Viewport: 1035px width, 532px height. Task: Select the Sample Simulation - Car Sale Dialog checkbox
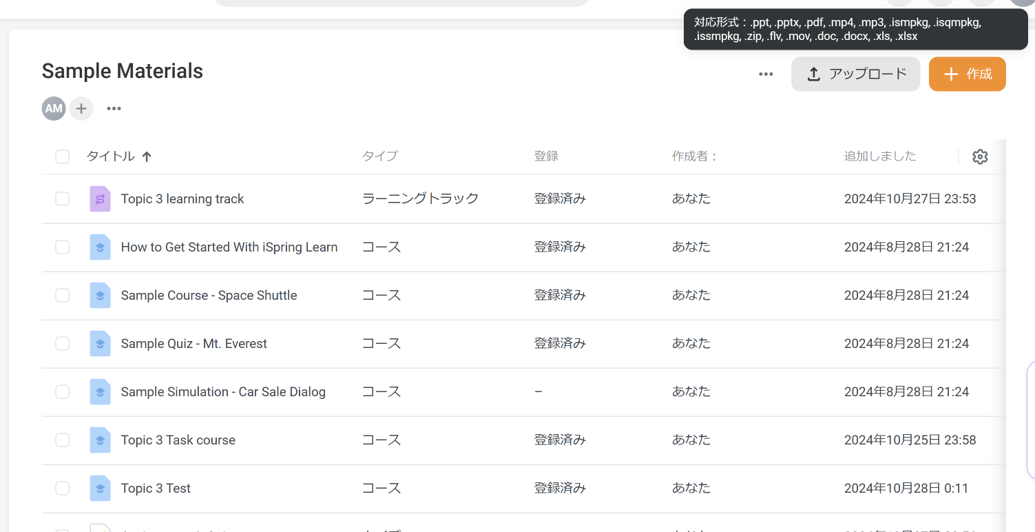(x=62, y=392)
